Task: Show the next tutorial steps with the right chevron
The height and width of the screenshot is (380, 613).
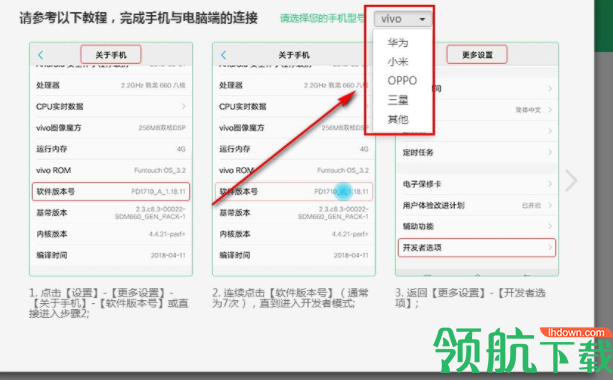Action: coord(571,181)
